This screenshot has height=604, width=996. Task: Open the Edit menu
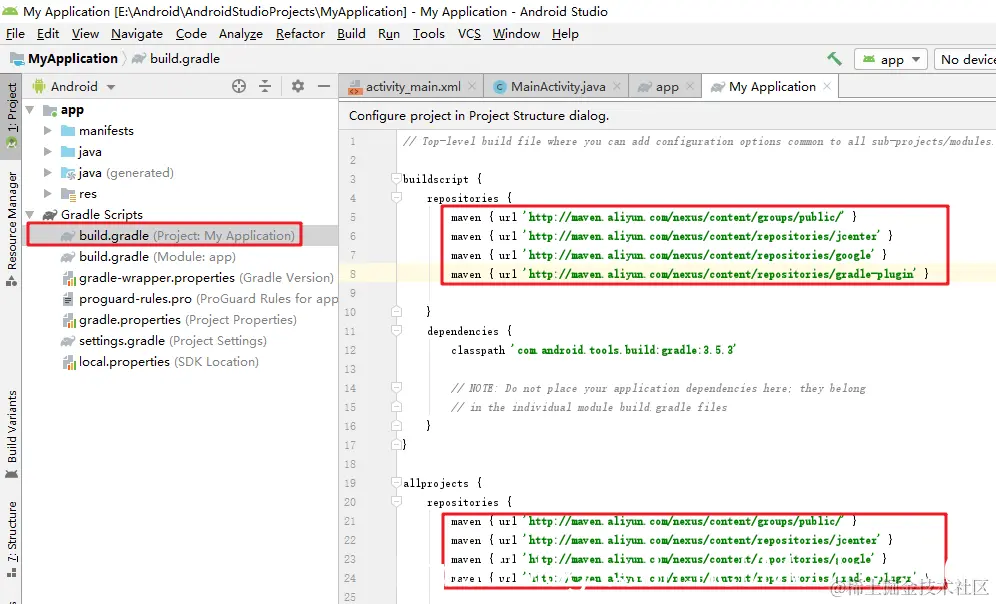coord(48,34)
